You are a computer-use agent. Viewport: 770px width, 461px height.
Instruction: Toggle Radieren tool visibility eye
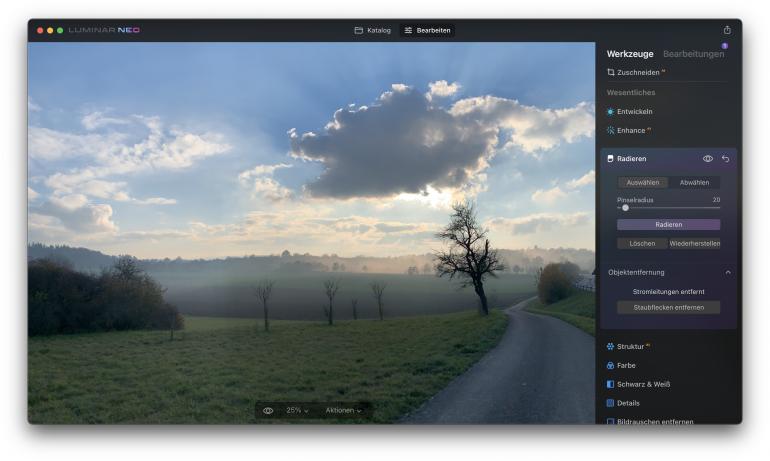coord(708,159)
